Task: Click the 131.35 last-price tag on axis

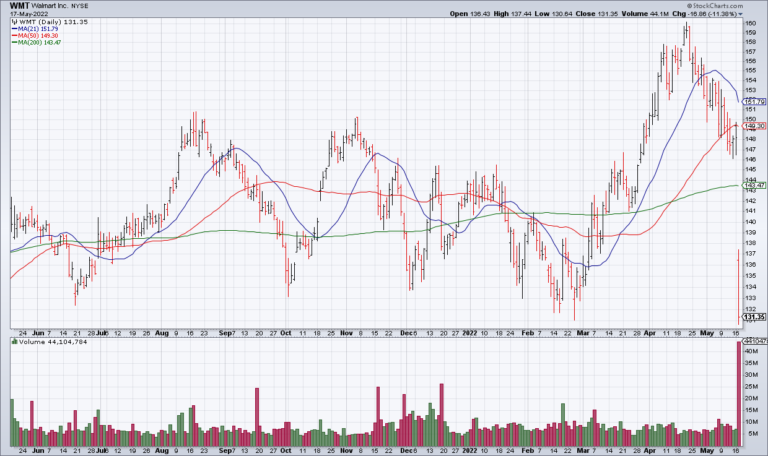Action: pyautogui.click(x=754, y=317)
